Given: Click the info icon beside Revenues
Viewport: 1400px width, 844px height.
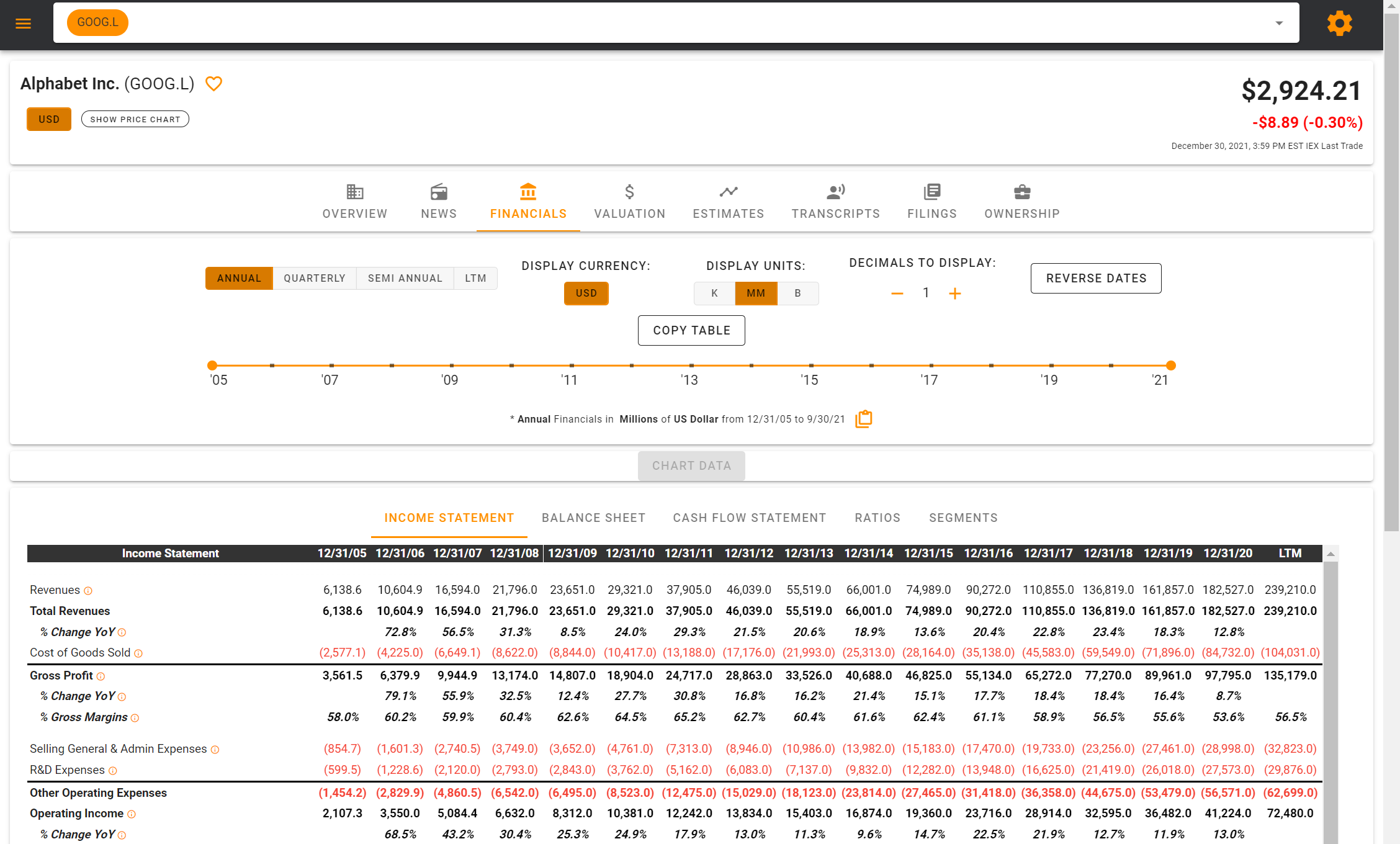Looking at the screenshot, I should pyautogui.click(x=88, y=591).
